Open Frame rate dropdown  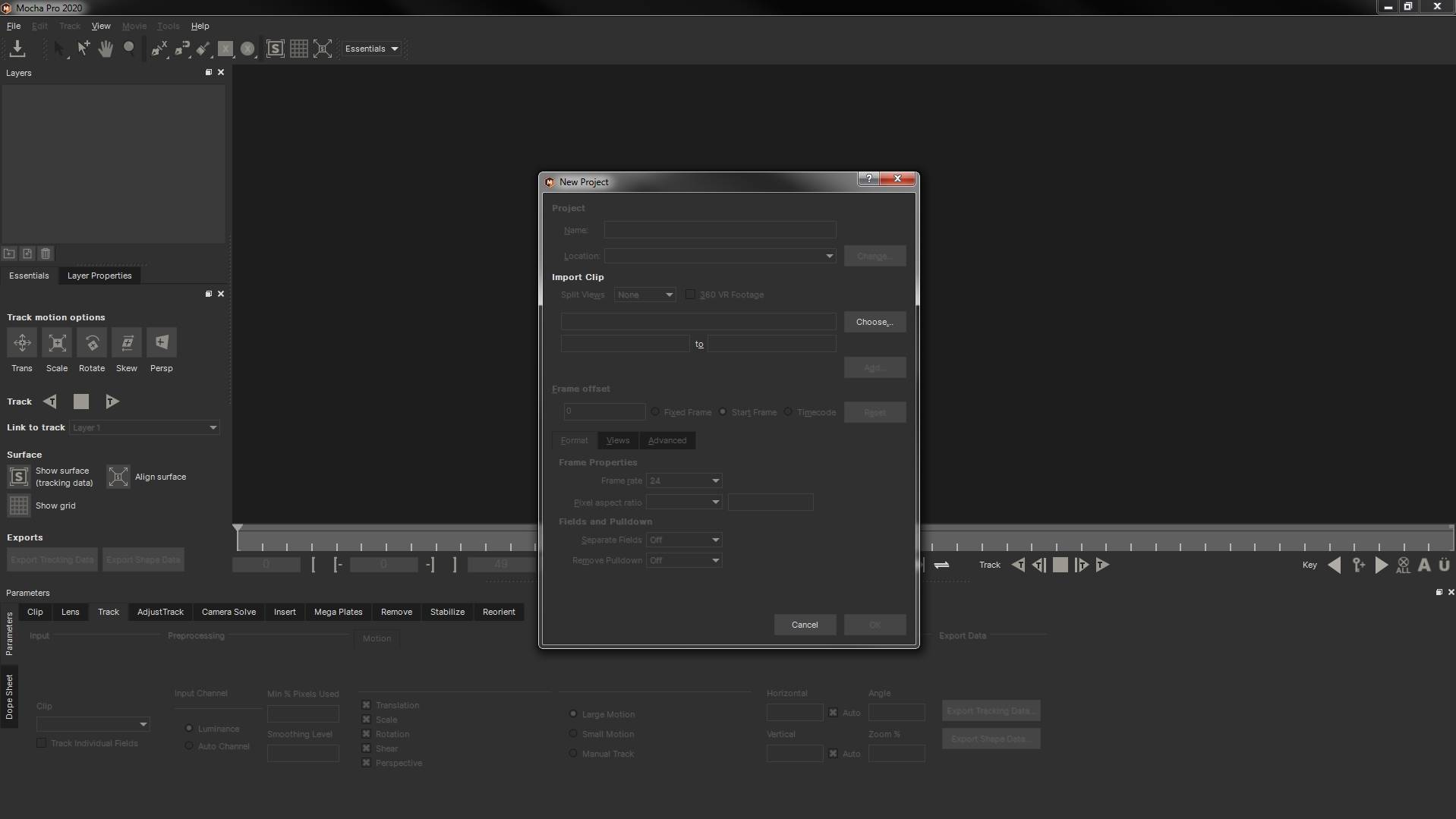pos(683,480)
